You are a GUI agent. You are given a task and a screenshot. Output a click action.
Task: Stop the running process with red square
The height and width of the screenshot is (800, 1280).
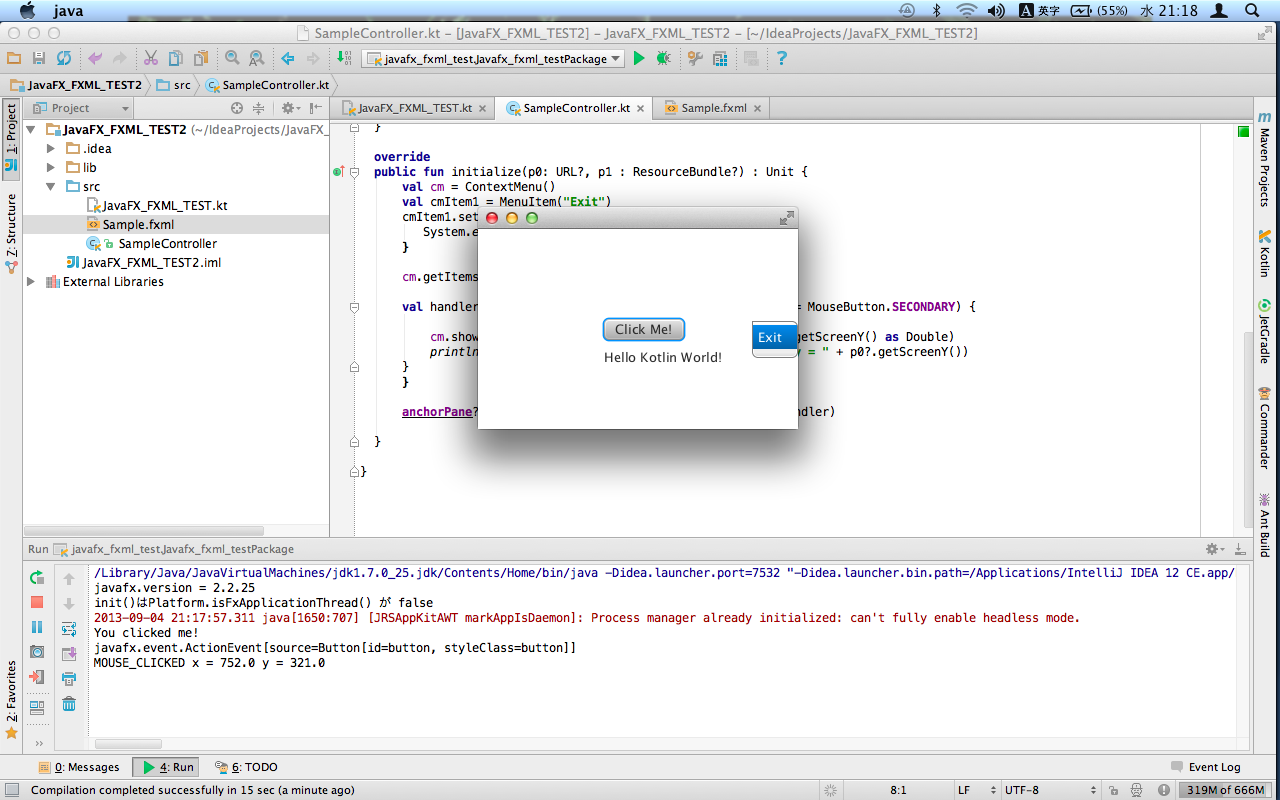click(x=37, y=602)
